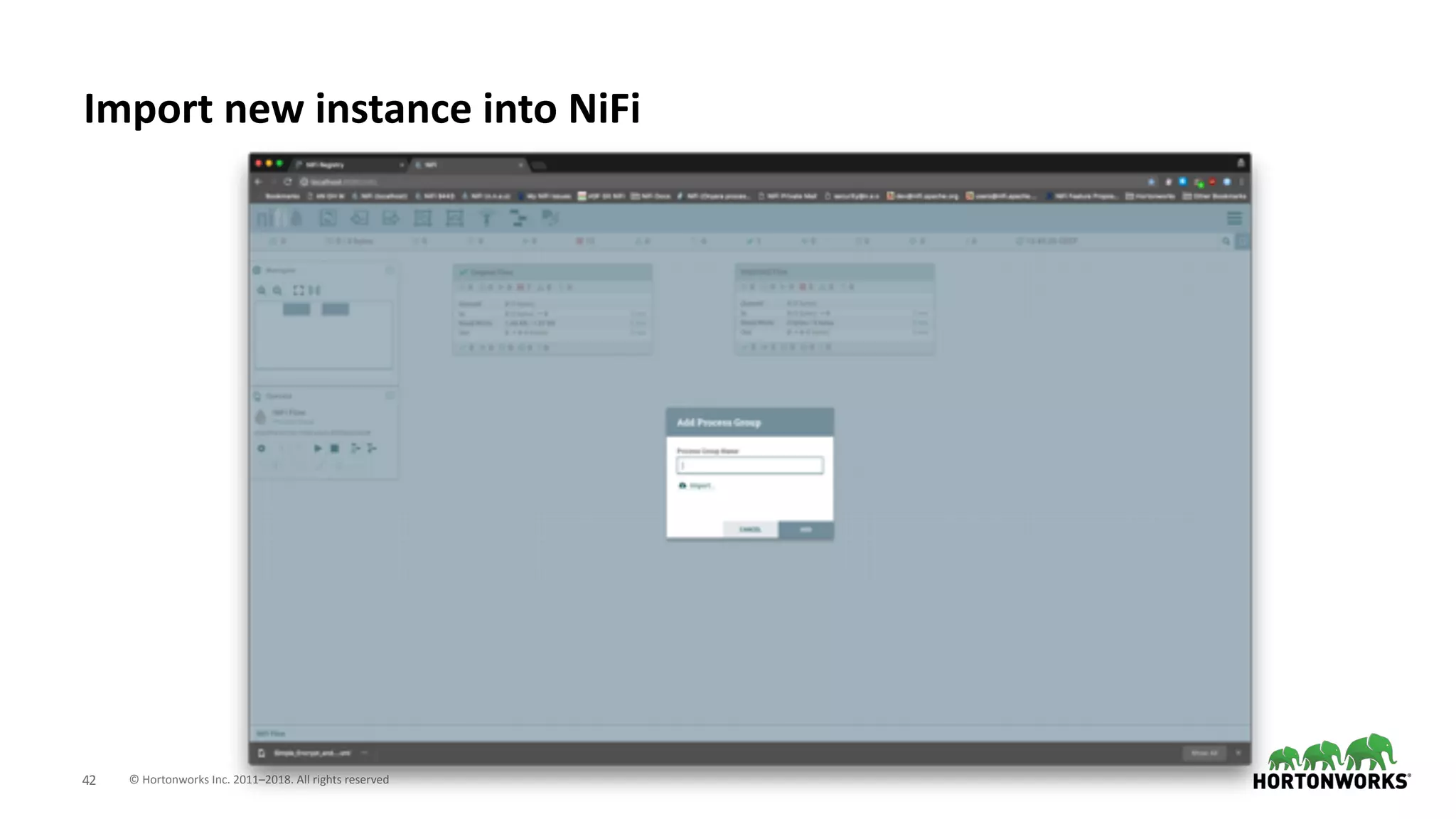Open the Hortonworks bookmarks folder
The height and width of the screenshot is (819, 1456).
click(1150, 196)
